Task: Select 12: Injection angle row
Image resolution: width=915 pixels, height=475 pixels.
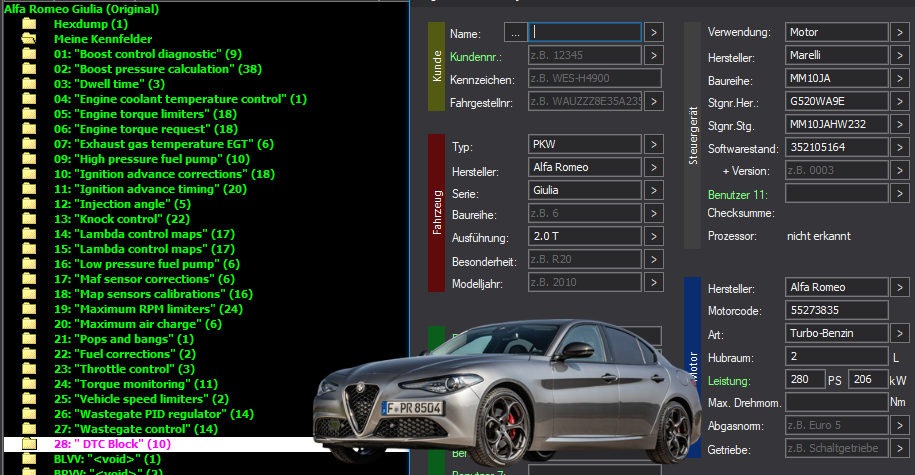Action: 123,204
